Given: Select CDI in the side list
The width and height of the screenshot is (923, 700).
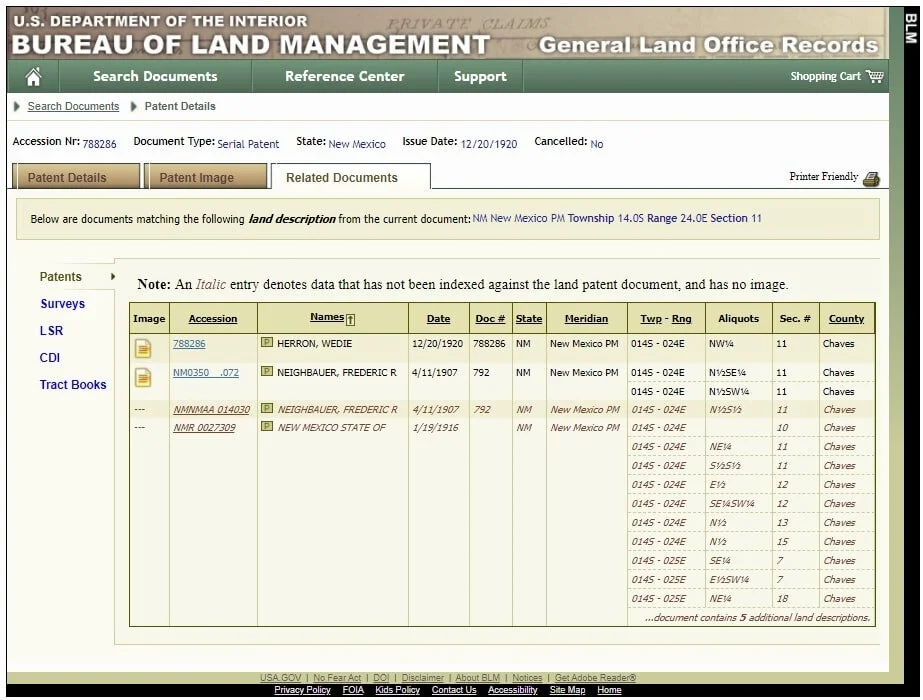Looking at the screenshot, I should pos(49,358).
